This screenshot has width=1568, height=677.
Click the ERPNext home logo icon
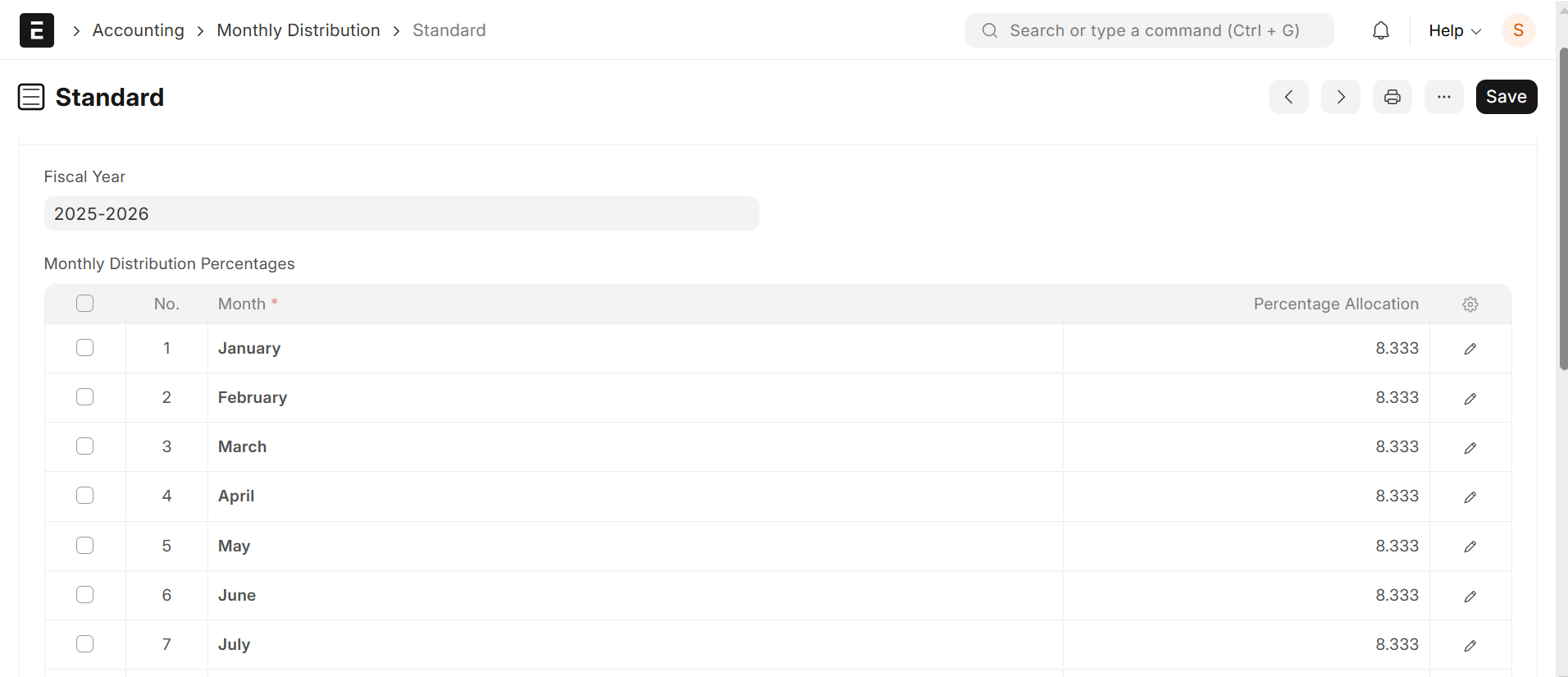[x=37, y=30]
